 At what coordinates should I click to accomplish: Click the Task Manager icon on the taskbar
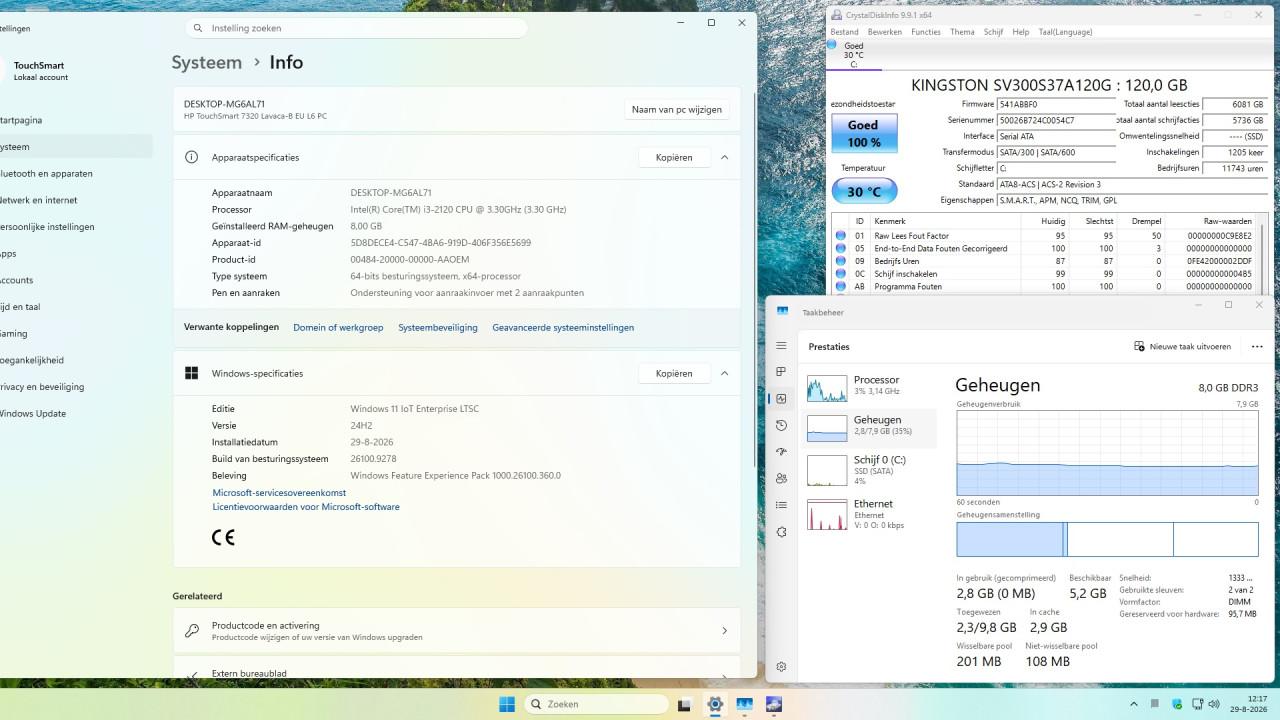point(744,704)
